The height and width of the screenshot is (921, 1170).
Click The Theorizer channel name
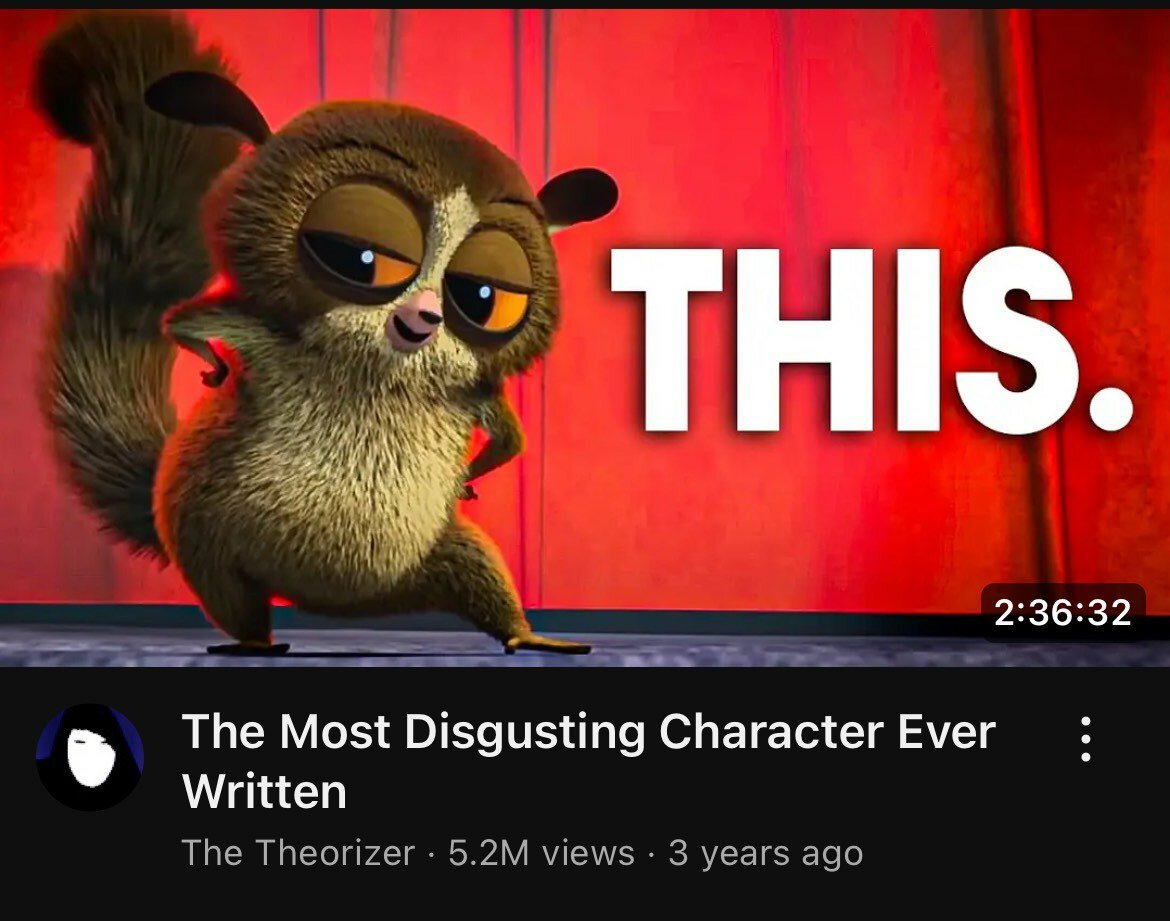(x=298, y=852)
